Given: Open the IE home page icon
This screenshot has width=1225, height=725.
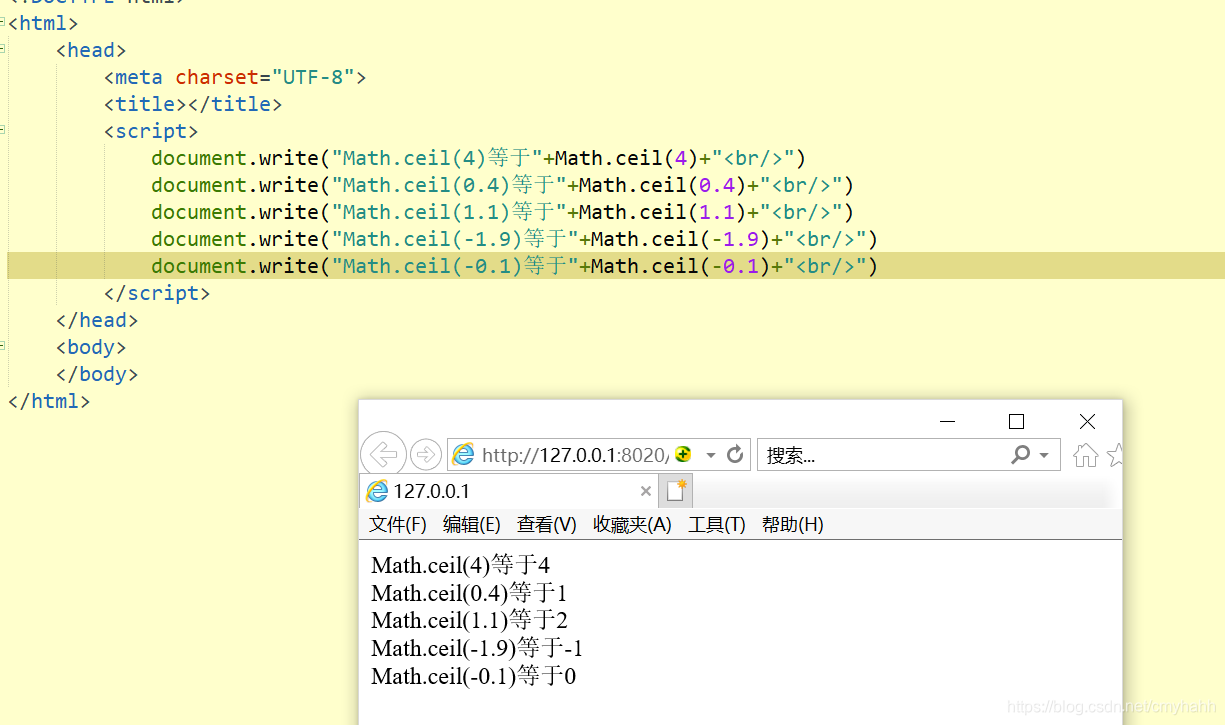Looking at the screenshot, I should pos(1085,456).
